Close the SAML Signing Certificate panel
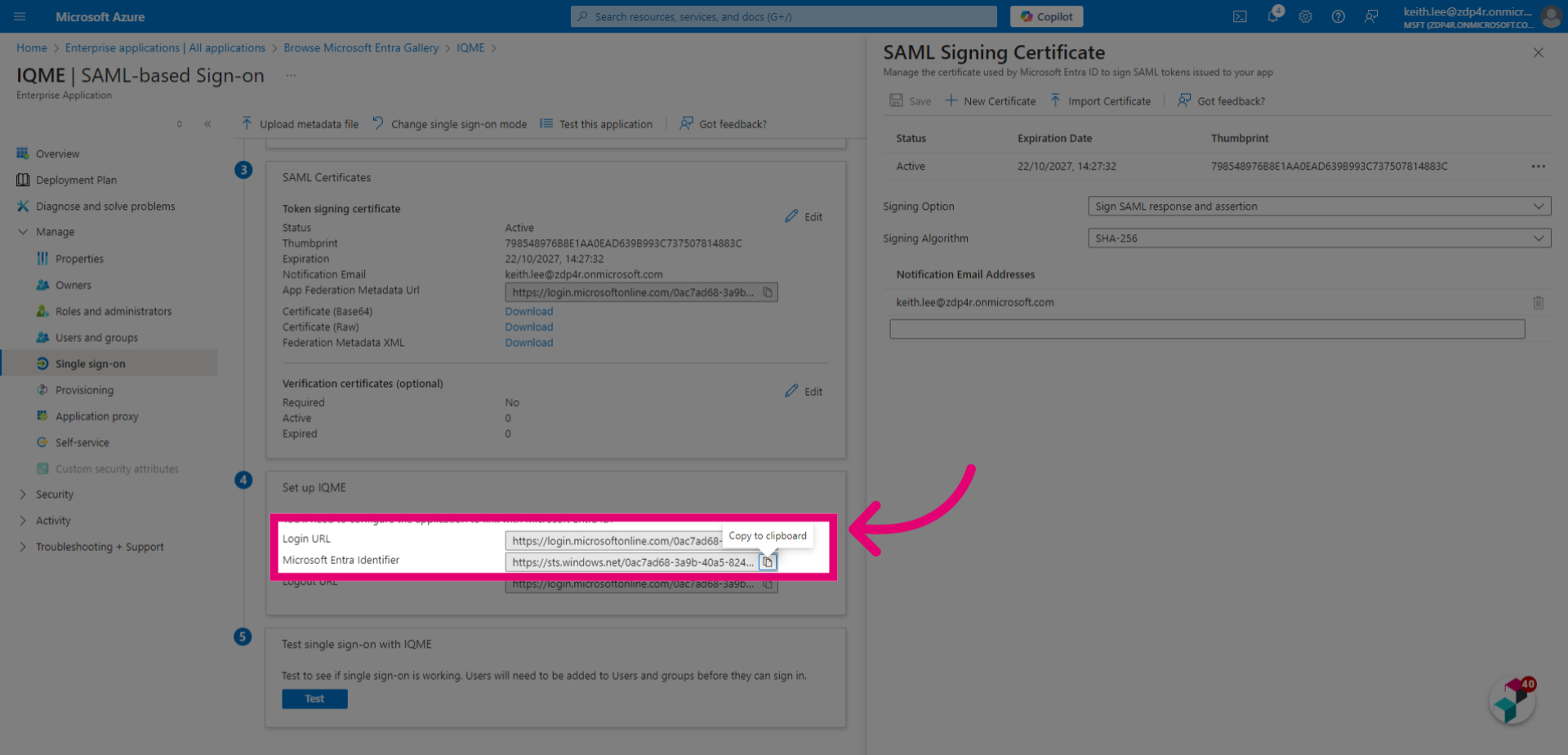The width and height of the screenshot is (1568, 755). (1539, 53)
